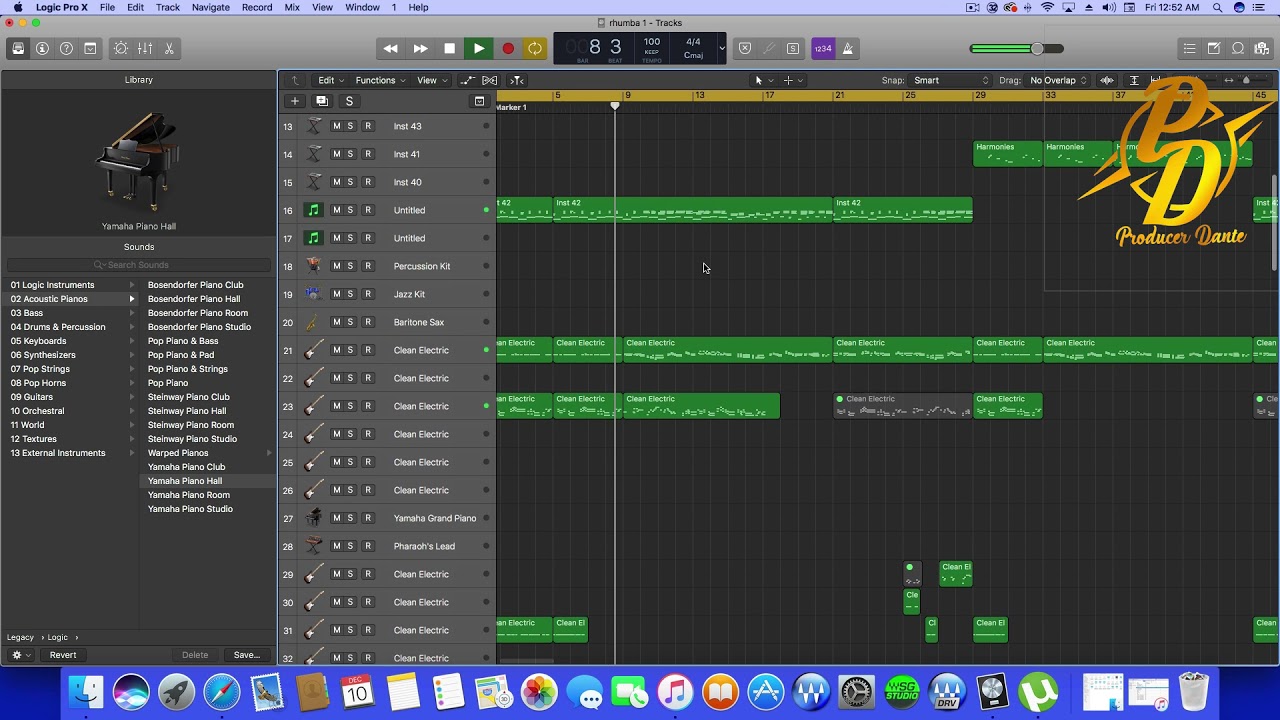Expand the 02 Acoustic Pianos category arrow
The image size is (1280, 720).
click(131, 299)
